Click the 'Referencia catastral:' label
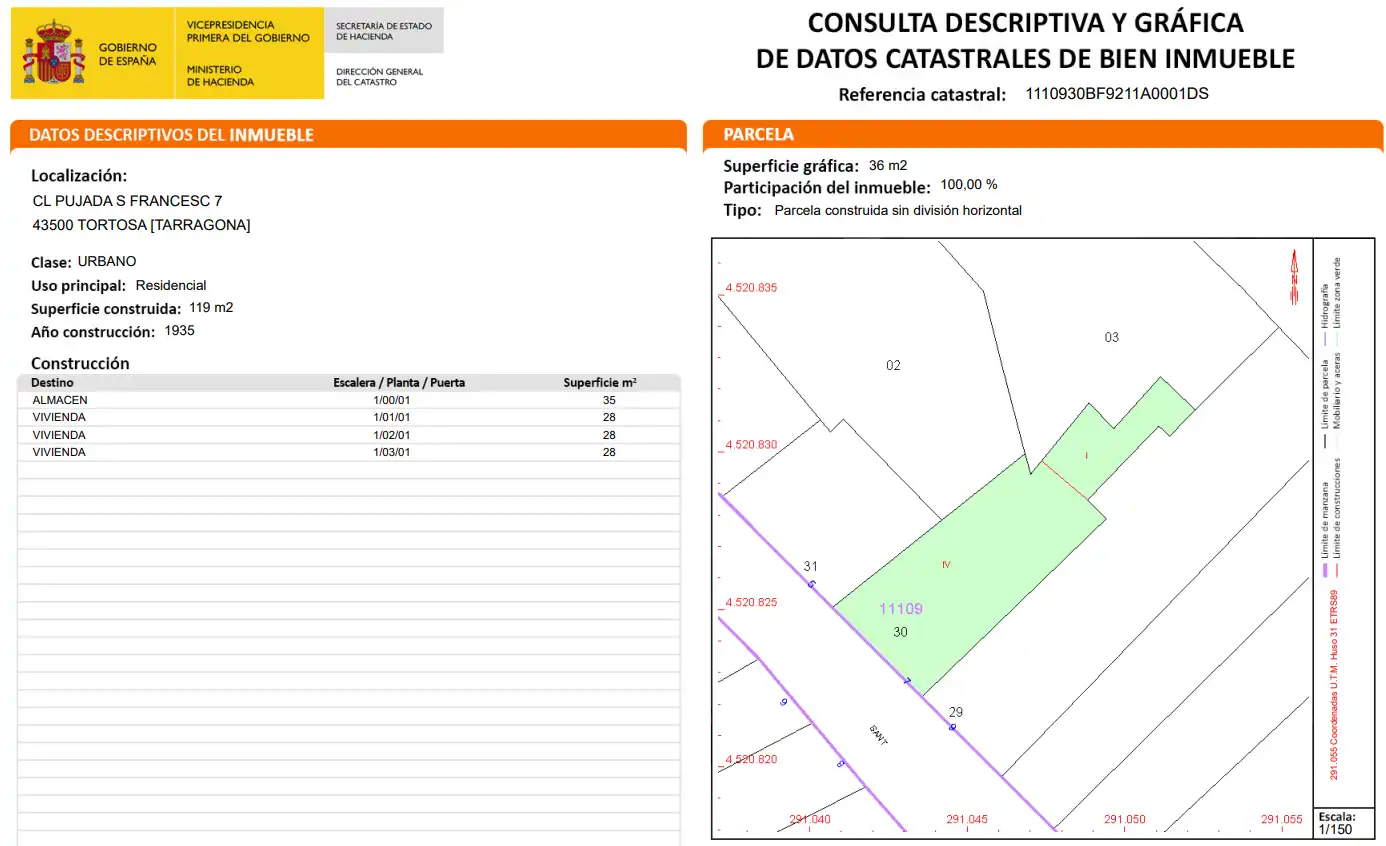Viewport: 1386px width, 846px height. tap(922, 95)
